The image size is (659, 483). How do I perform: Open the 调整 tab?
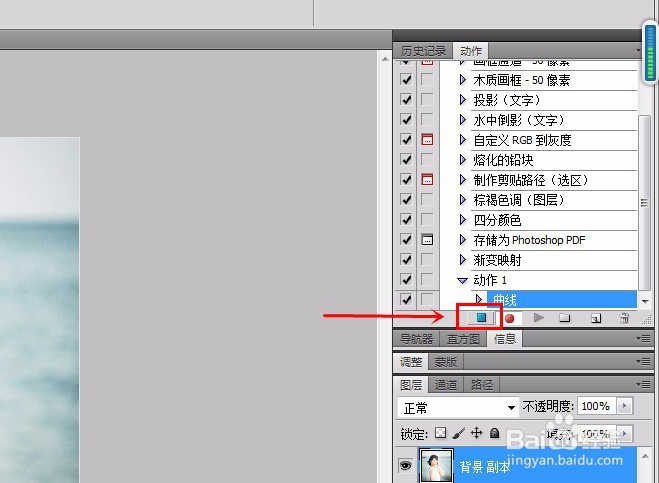coord(411,362)
